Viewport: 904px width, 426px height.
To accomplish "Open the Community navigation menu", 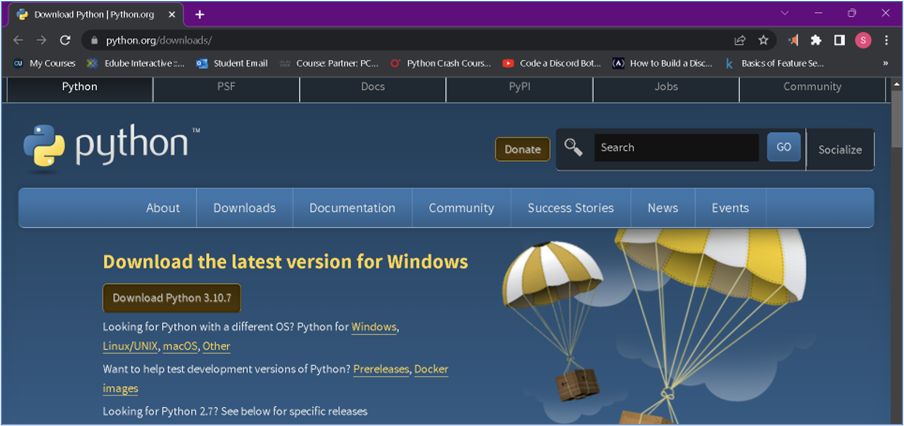I will coord(461,208).
